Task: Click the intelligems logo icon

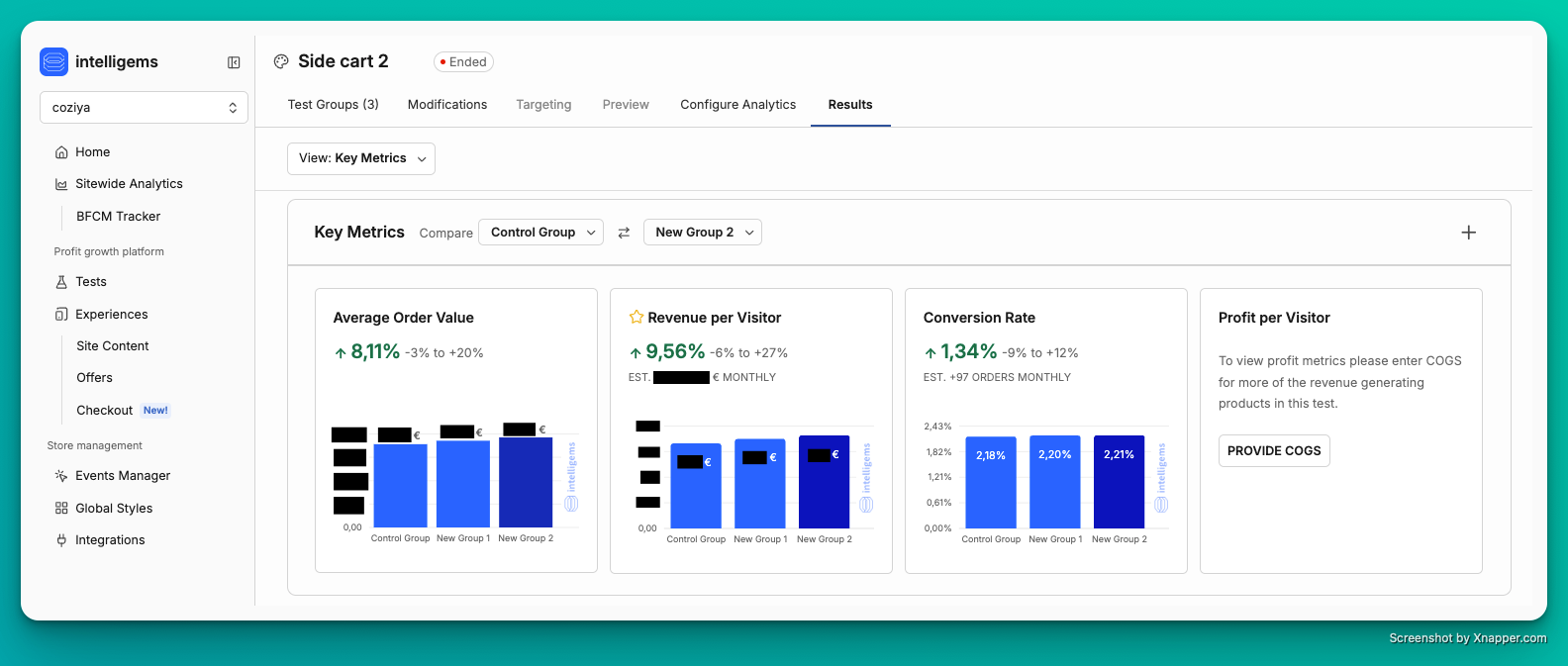Action: coord(54,61)
